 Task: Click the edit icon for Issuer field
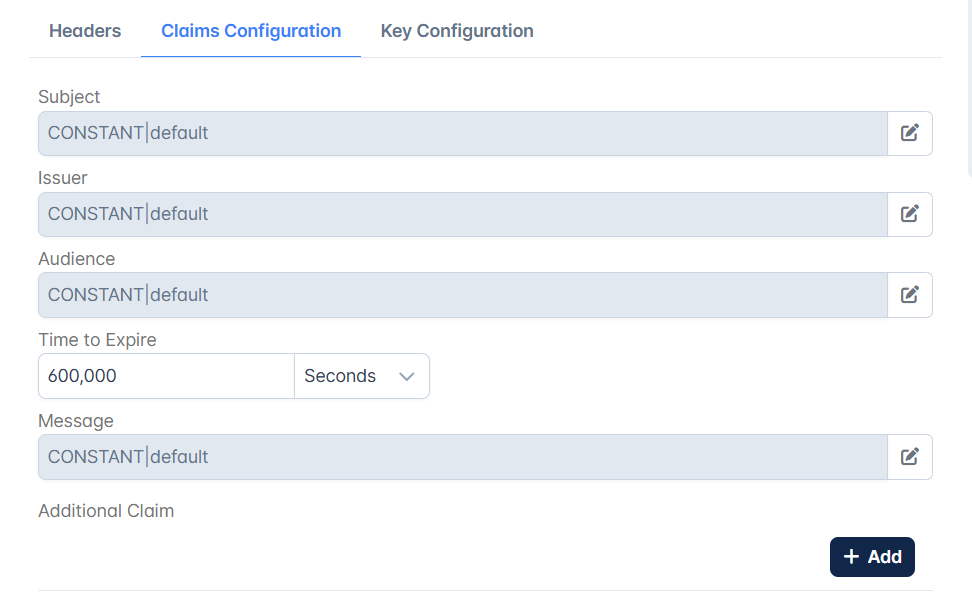pyautogui.click(x=909, y=214)
